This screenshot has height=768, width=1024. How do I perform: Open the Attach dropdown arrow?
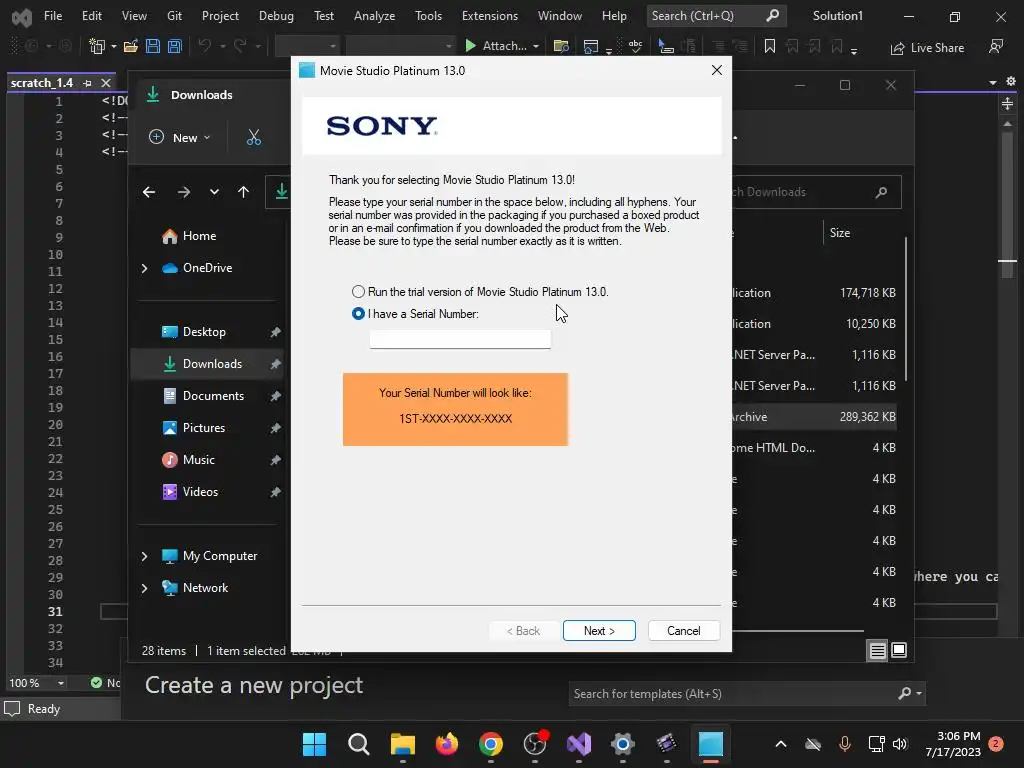coord(536,46)
